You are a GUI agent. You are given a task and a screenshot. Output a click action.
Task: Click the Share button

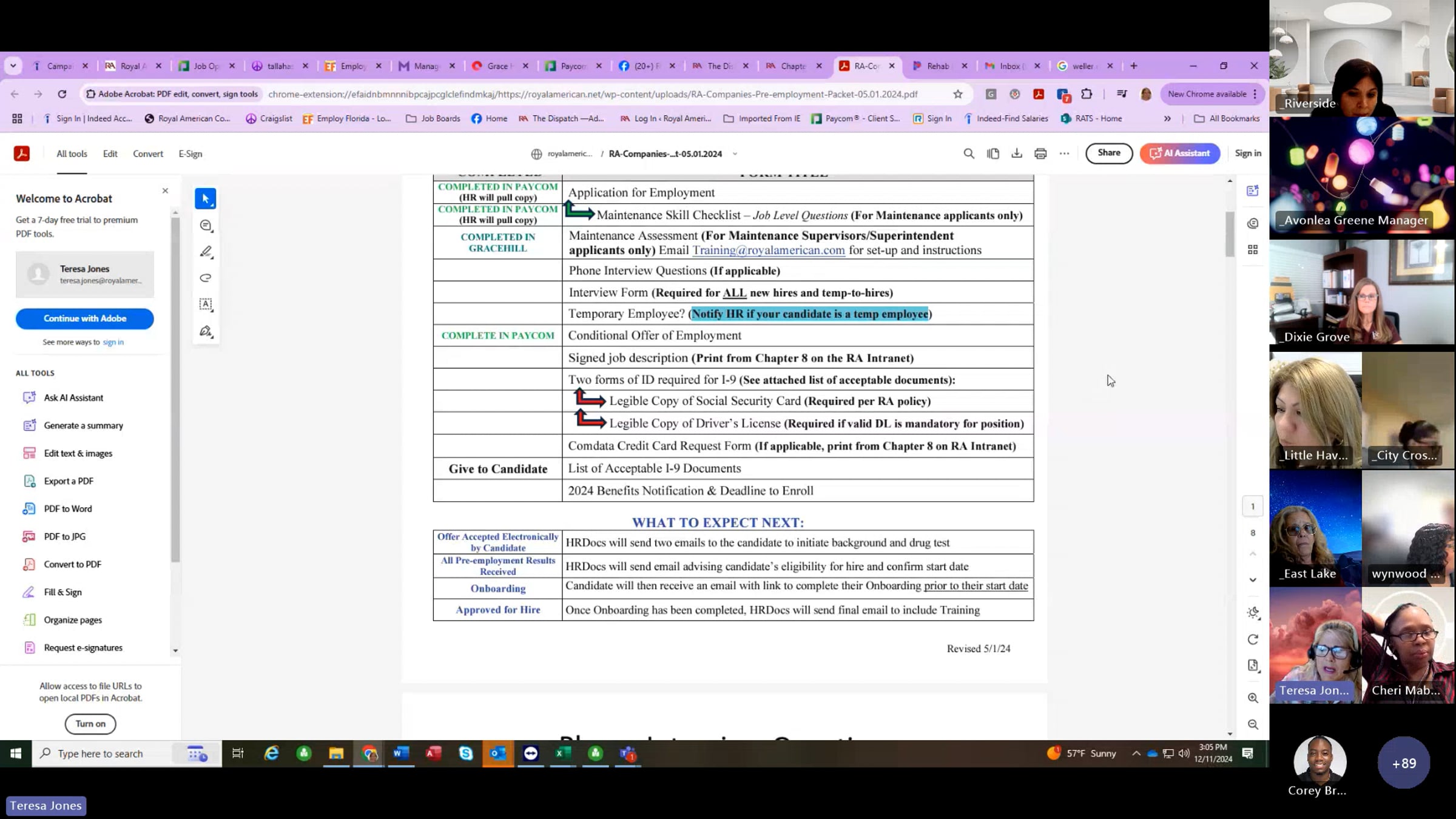tap(1109, 153)
